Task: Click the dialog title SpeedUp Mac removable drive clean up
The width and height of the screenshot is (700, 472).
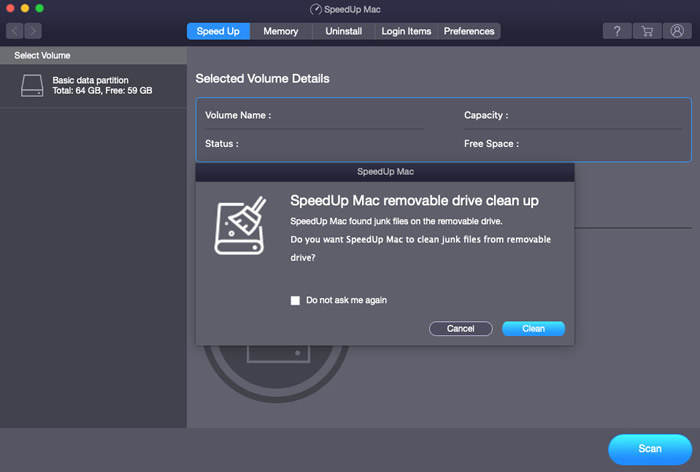Action: coord(414,200)
